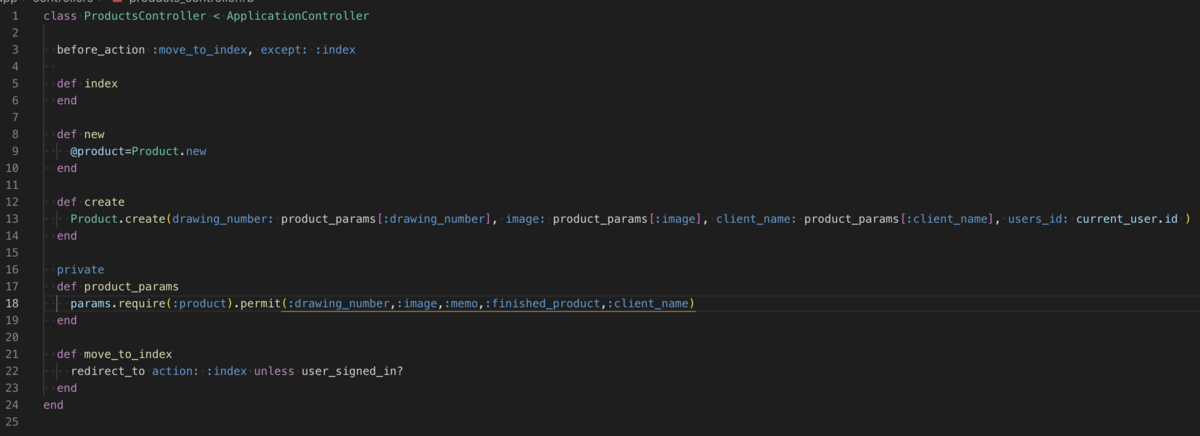Place cursor on 'index' method name in line 5
1200x436 pixels.
(101, 84)
